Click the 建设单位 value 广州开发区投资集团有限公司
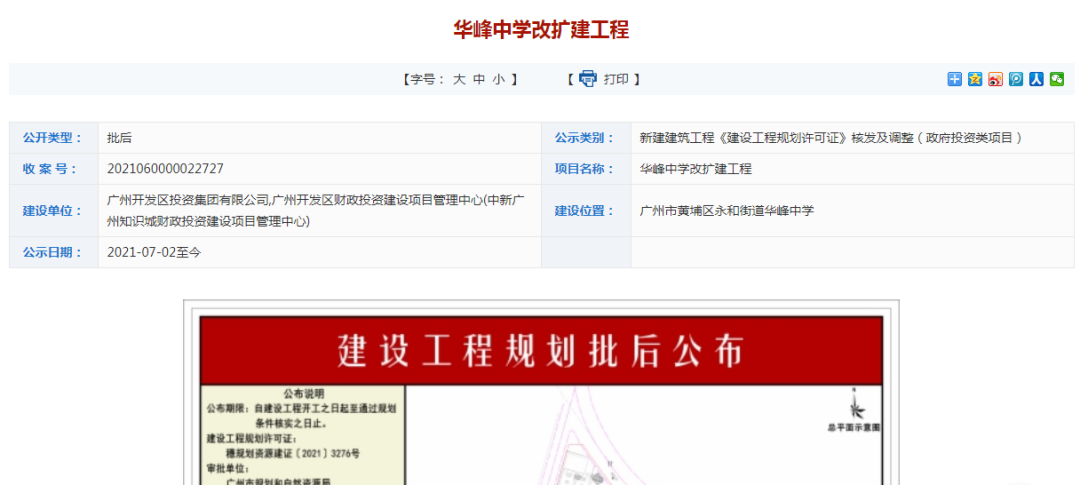The width and height of the screenshot is (1080, 485). pos(317,211)
